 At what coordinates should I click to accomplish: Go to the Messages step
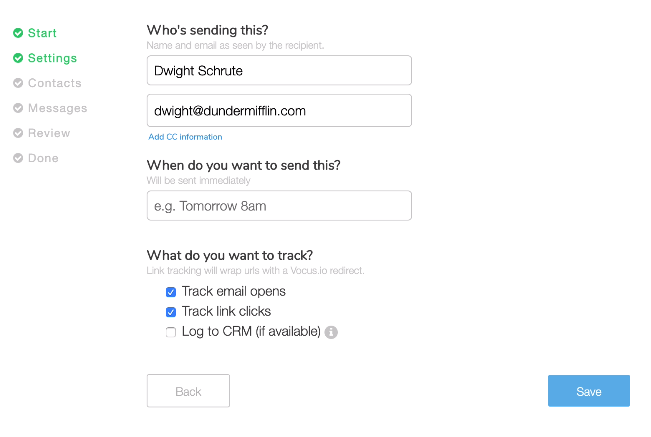pos(57,108)
